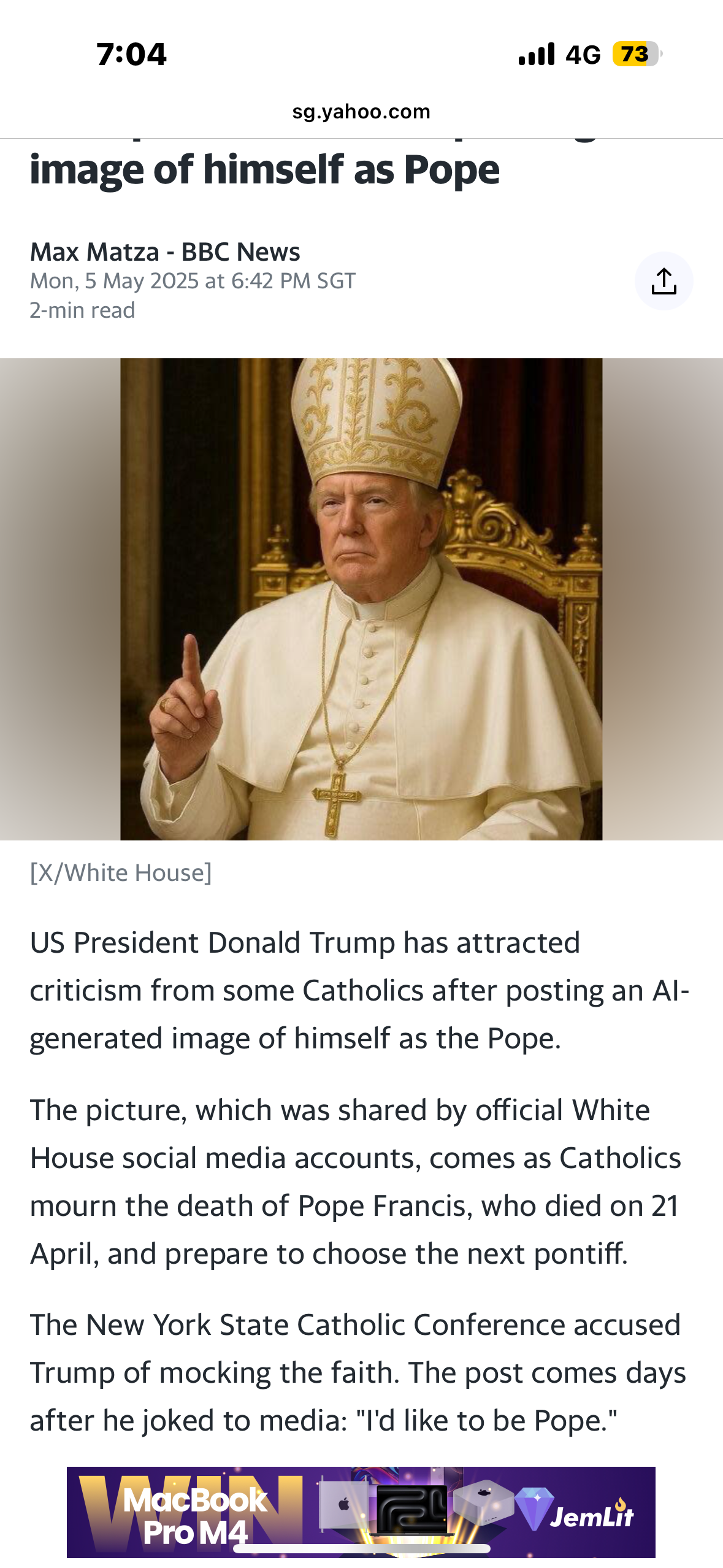The height and width of the screenshot is (1568, 723).
Task: Tap the paragraph about Pope Francis death
Action: (x=356, y=1182)
